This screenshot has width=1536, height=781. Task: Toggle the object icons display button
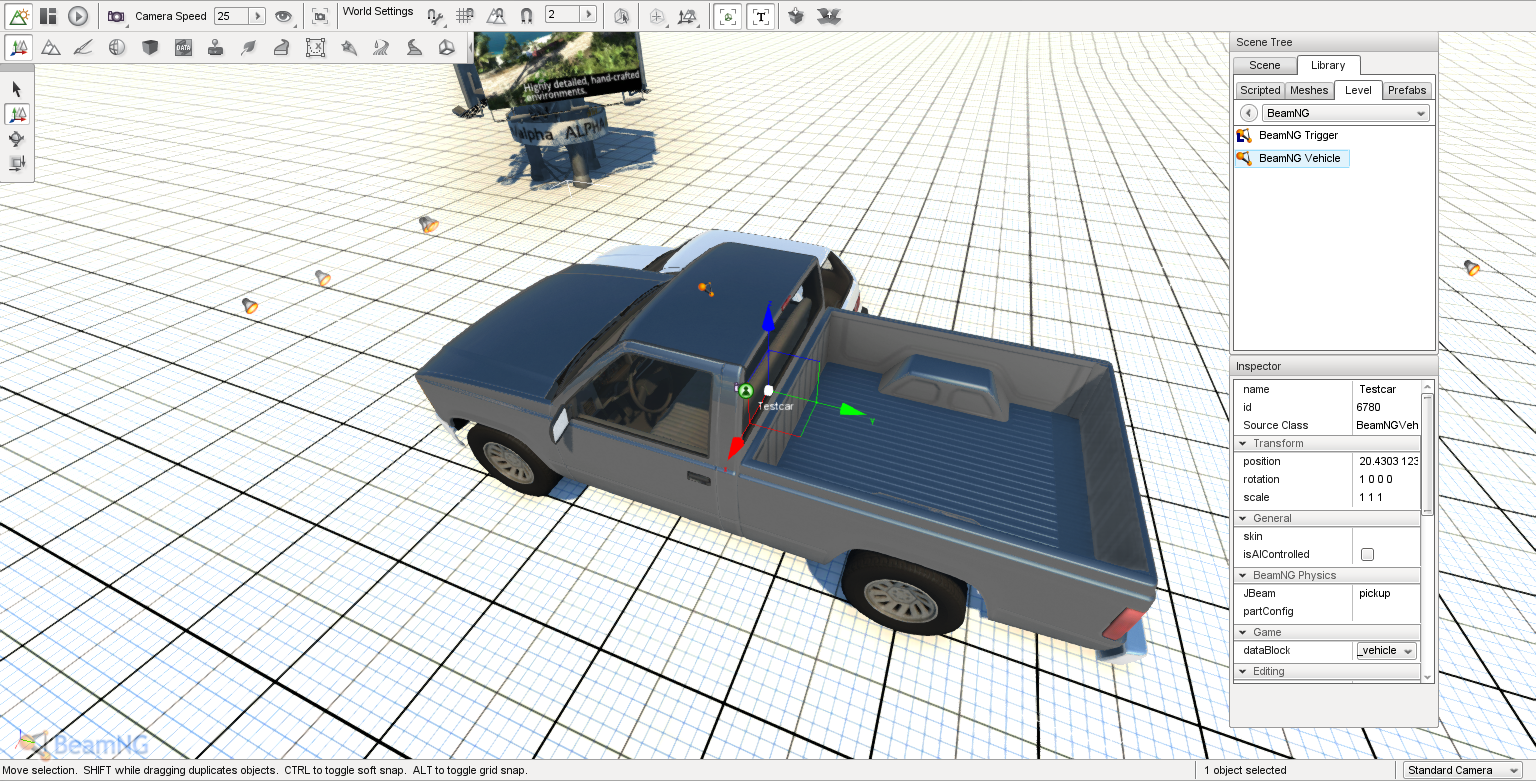coord(728,16)
